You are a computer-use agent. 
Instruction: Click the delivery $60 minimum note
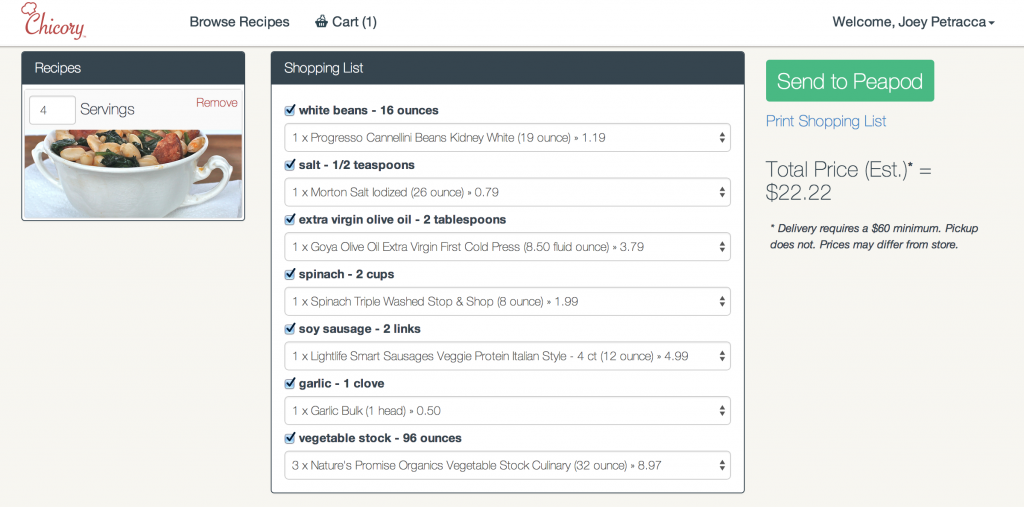click(x=874, y=237)
